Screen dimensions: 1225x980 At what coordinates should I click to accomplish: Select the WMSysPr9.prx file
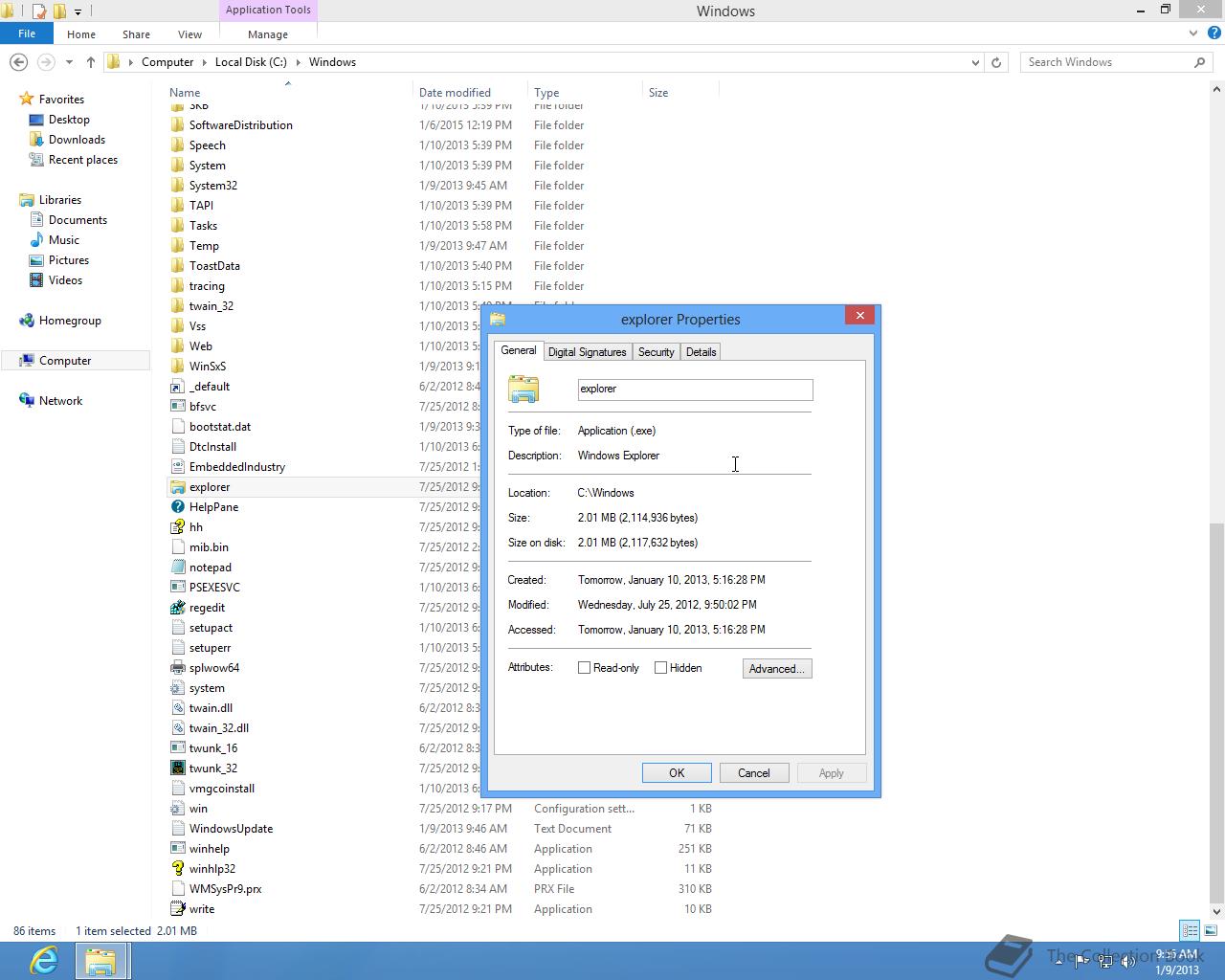pyautogui.click(x=225, y=889)
